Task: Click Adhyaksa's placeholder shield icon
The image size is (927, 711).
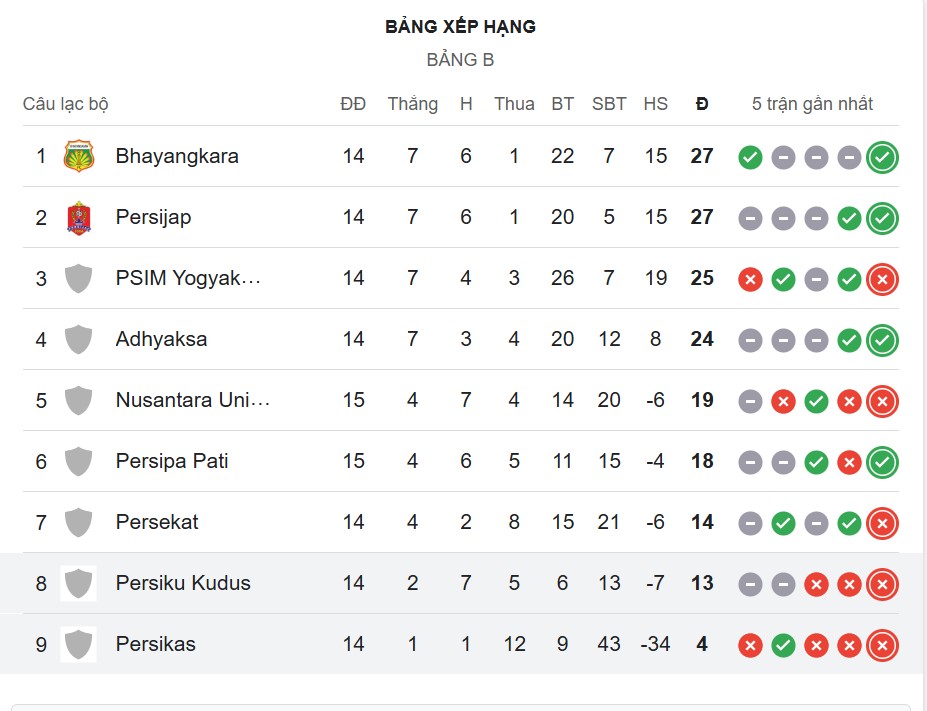Action: pyautogui.click(x=78, y=339)
